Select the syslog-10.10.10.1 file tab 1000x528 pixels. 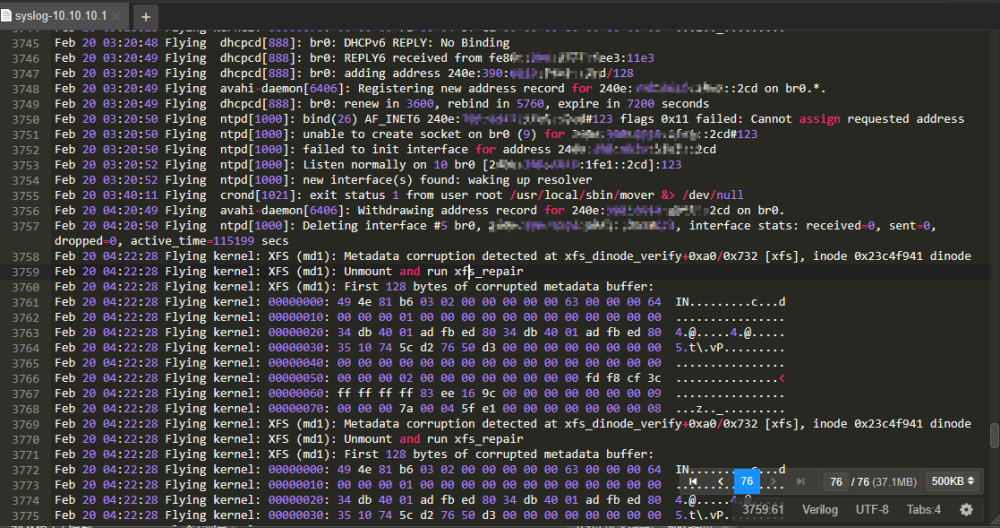[62, 15]
